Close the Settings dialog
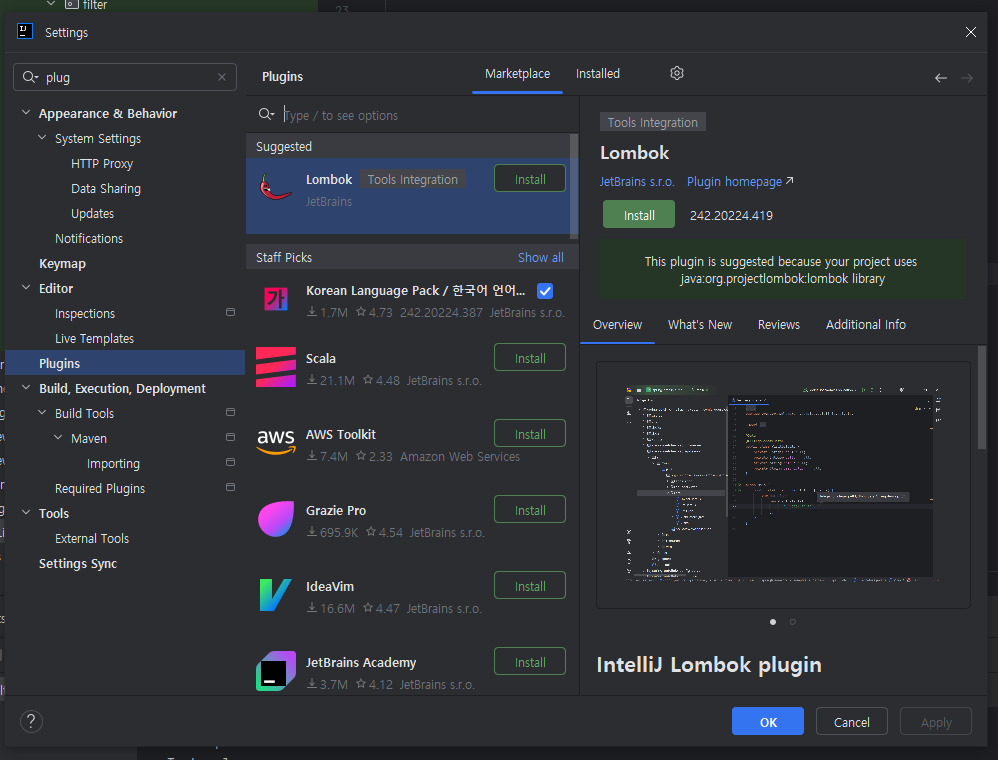Viewport: 998px width, 760px height. (x=971, y=32)
